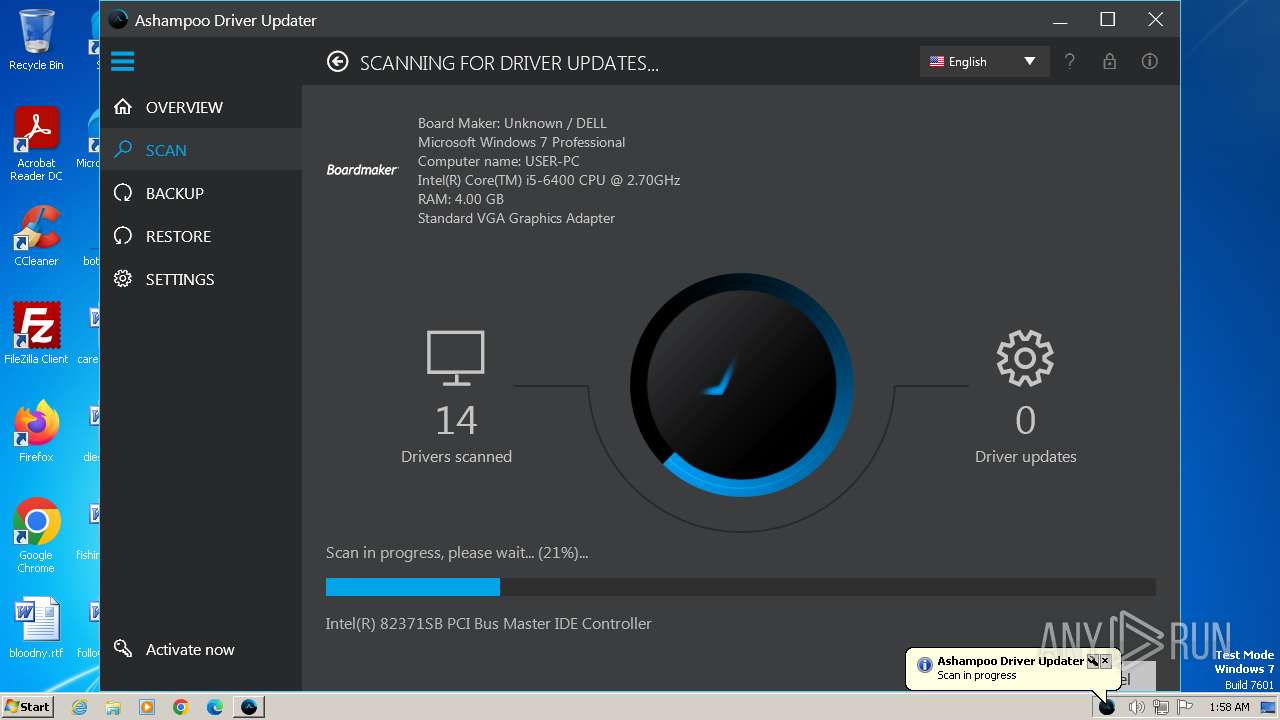Open File Explorer from taskbar
This screenshot has height=720, width=1280.
(113, 707)
